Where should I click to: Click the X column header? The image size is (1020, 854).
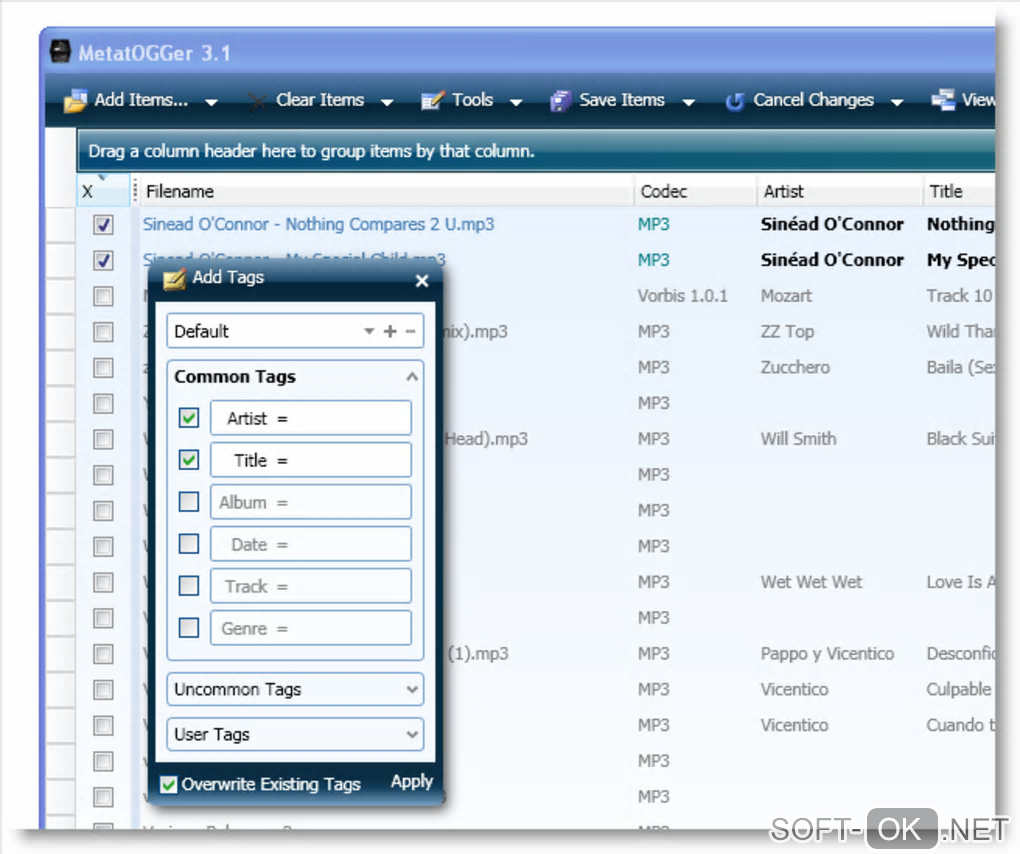tap(103, 191)
